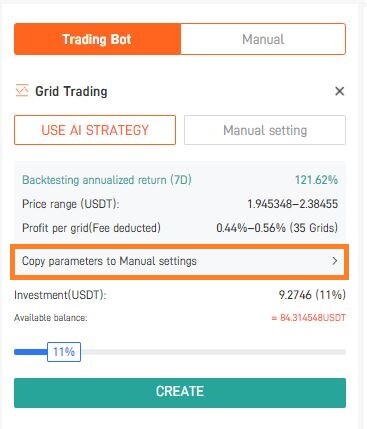
Task: Close the Grid Trading panel
Action: click(x=339, y=91)
